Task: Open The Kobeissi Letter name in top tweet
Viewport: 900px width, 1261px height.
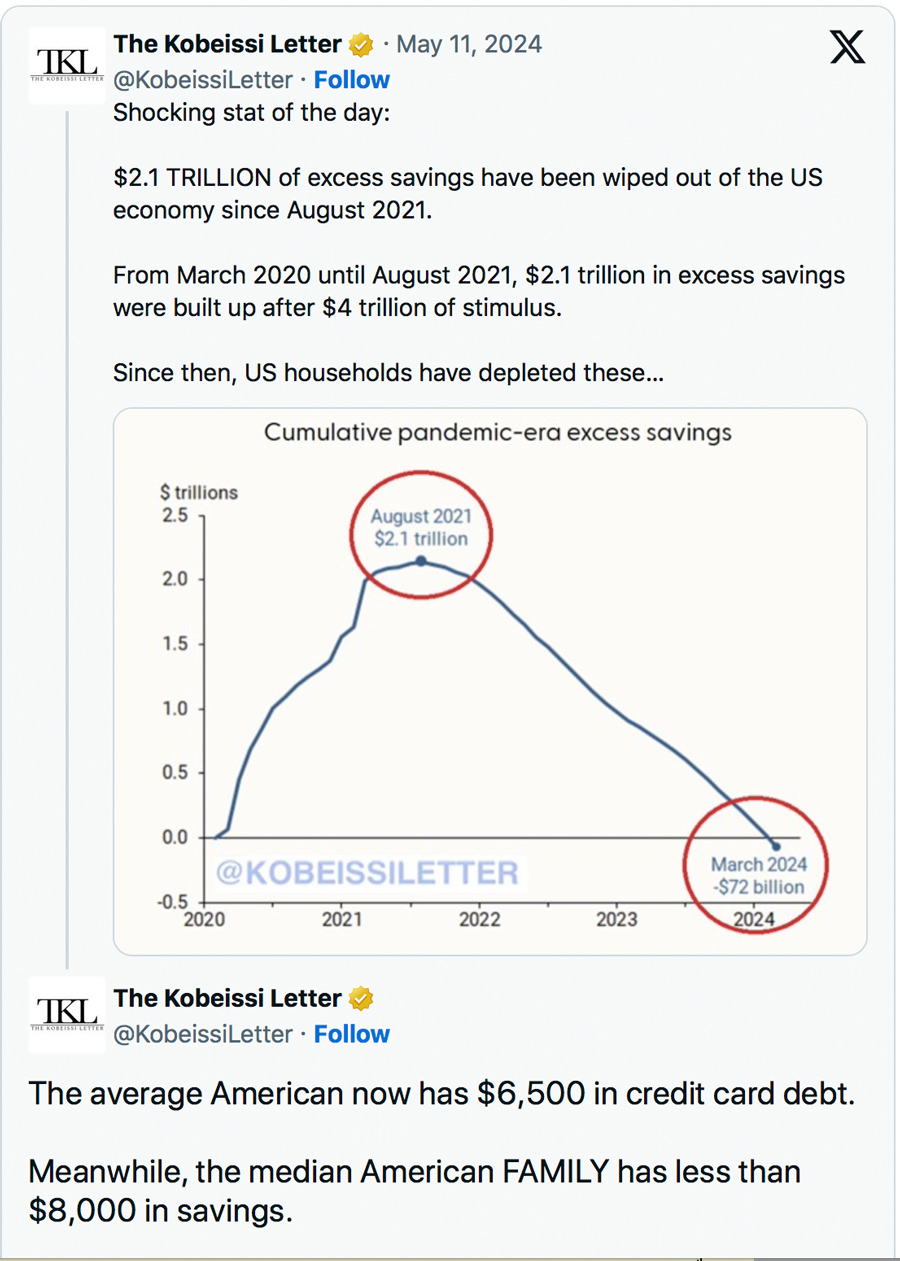Action: 228,45
